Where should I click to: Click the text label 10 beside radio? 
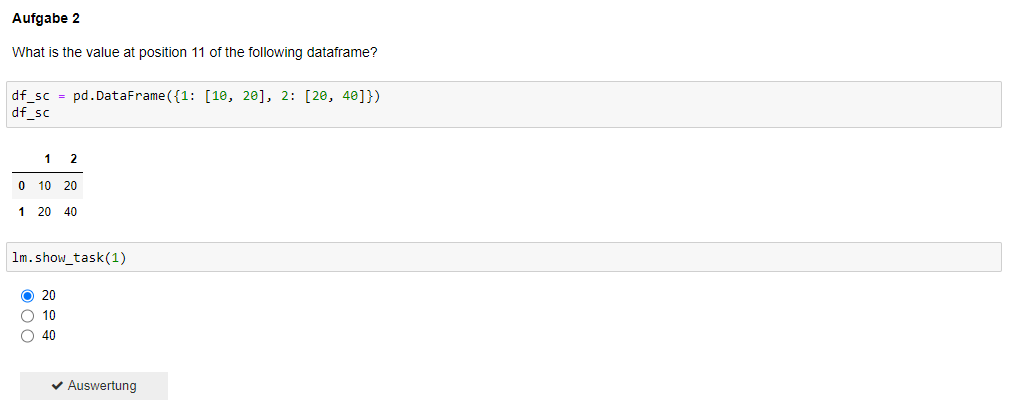point(49,316)
